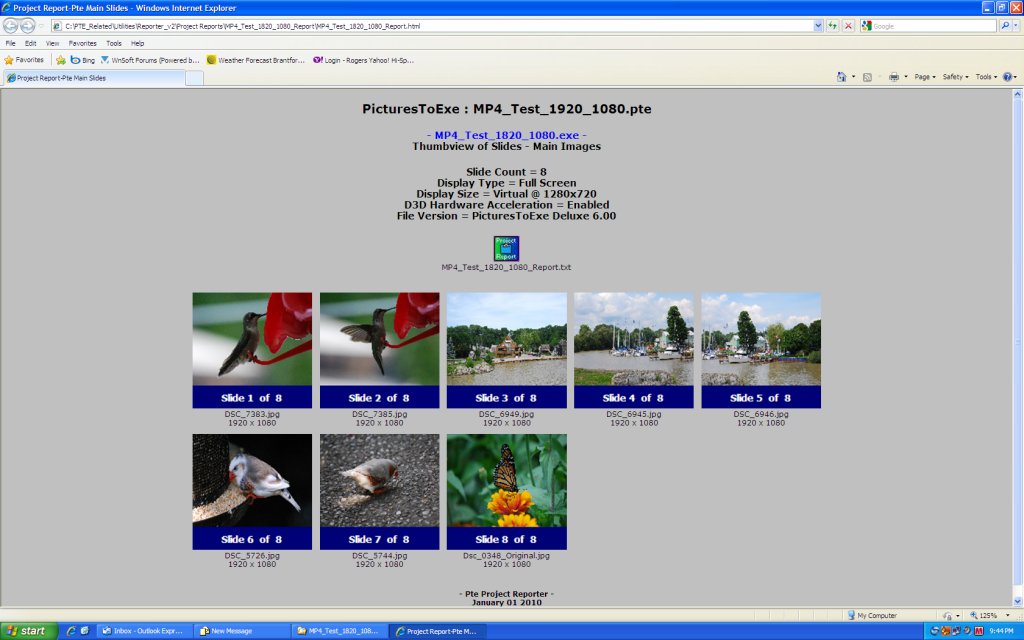Image resolution: width=1024 pixels, height=640 pixels.
Task: Expand the search provider dropdown arrow
Action: point(1016,26)
